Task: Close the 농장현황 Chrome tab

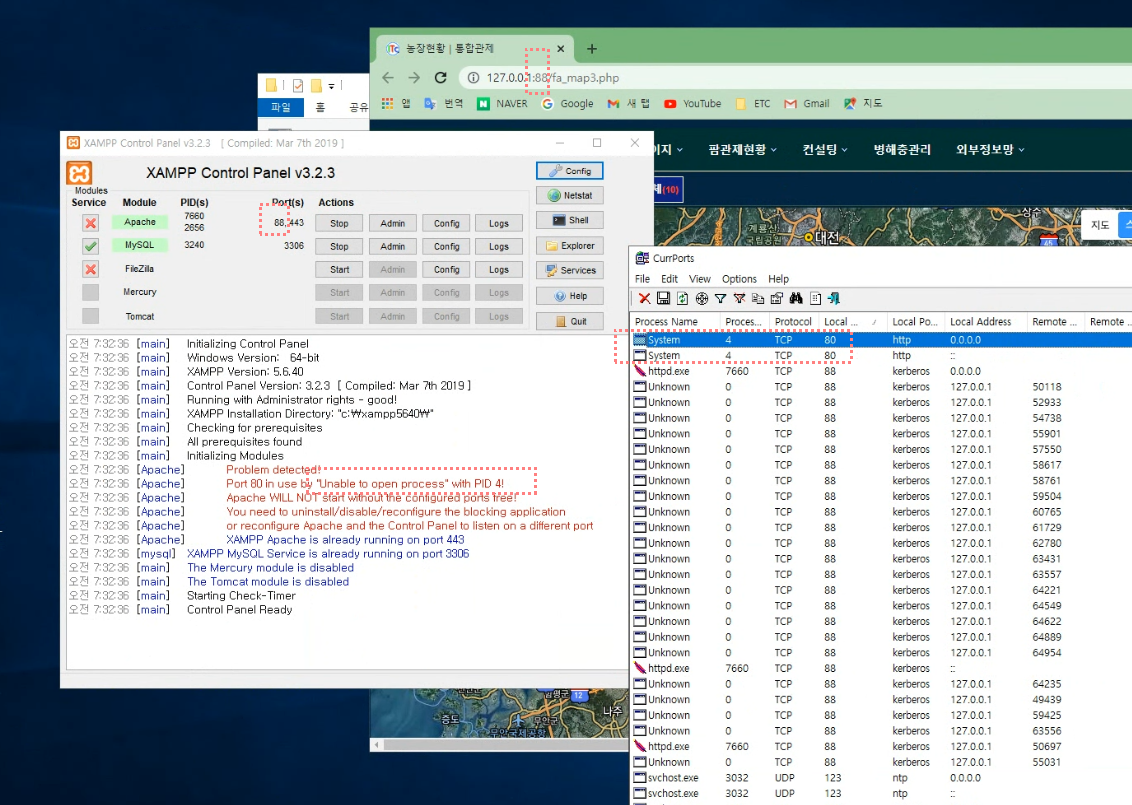Action: point(560,48)
